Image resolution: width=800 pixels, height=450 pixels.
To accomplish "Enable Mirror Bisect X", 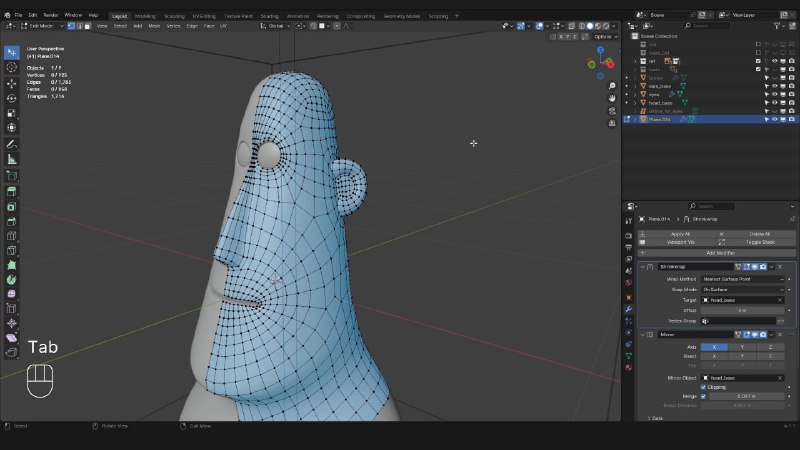I will 714,356.
